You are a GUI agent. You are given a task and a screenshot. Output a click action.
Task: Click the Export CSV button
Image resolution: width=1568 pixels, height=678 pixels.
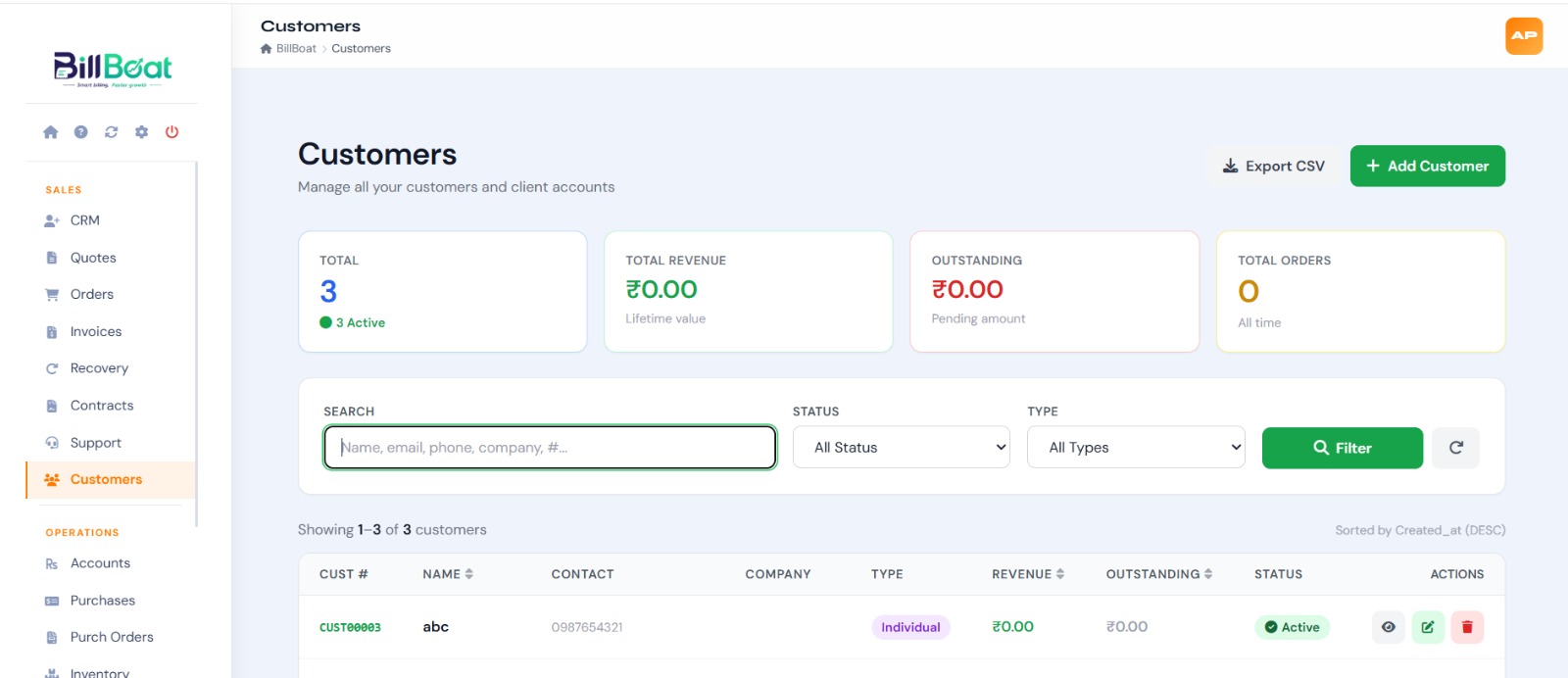(1274, 167)
